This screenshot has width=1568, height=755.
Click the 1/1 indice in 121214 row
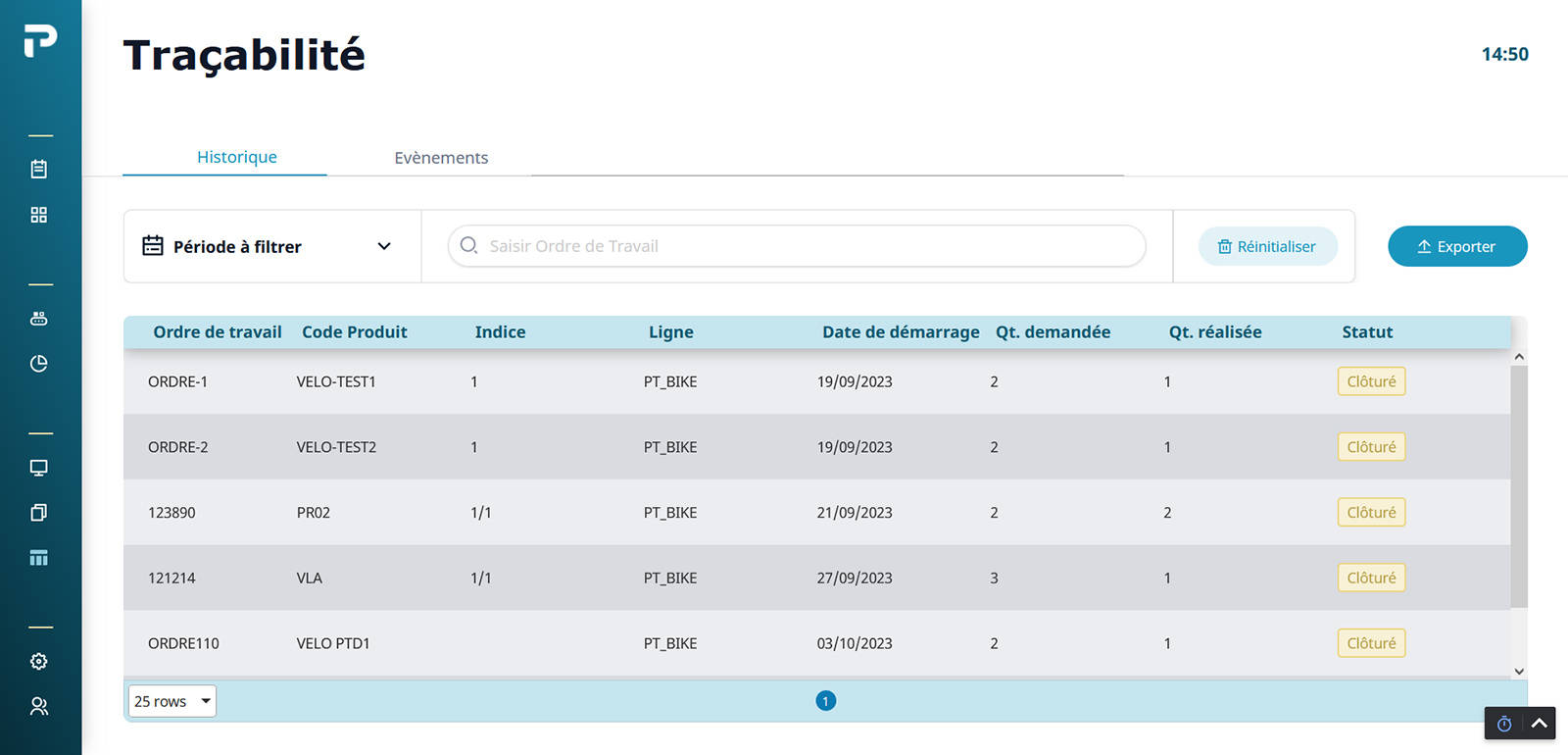tap(481, 579)
